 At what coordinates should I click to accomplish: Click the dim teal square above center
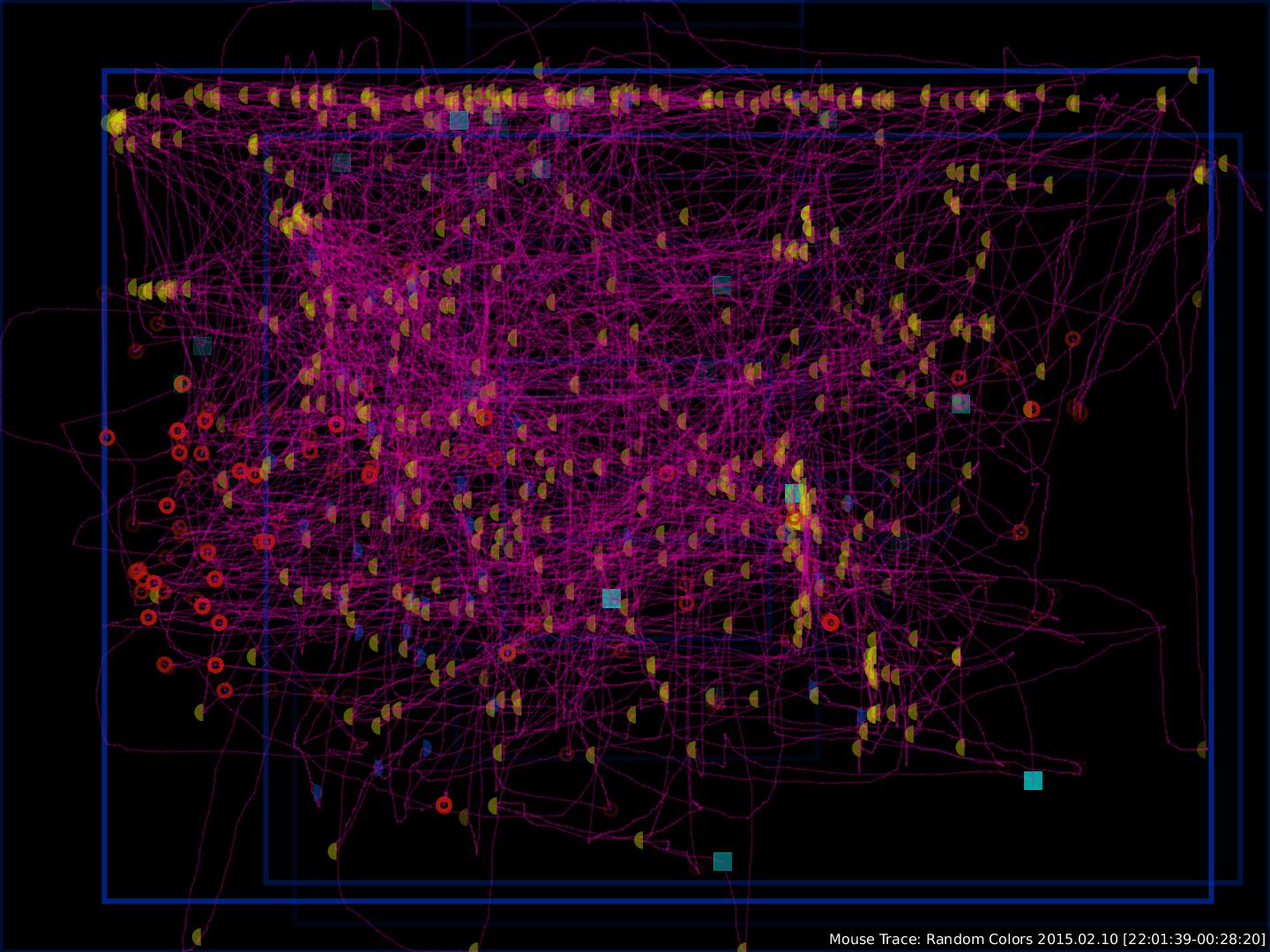[721, 285]
